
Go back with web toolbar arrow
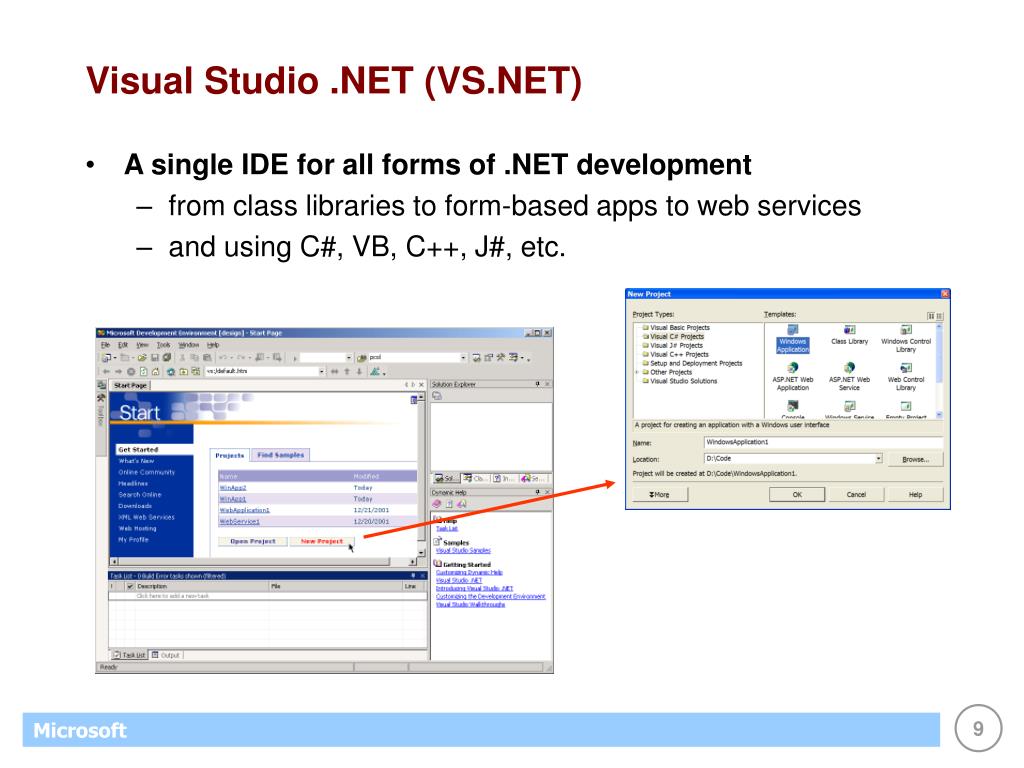(106, 372)
